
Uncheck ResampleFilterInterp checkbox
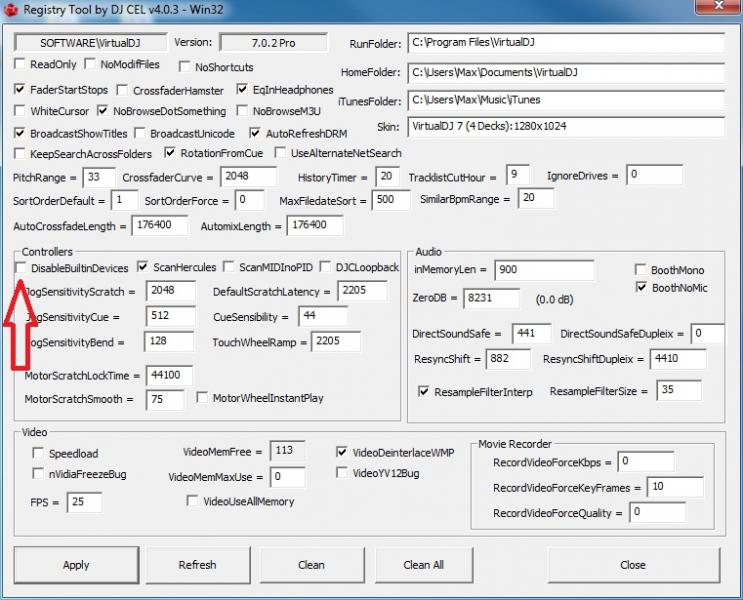click(x=423, y=391)
